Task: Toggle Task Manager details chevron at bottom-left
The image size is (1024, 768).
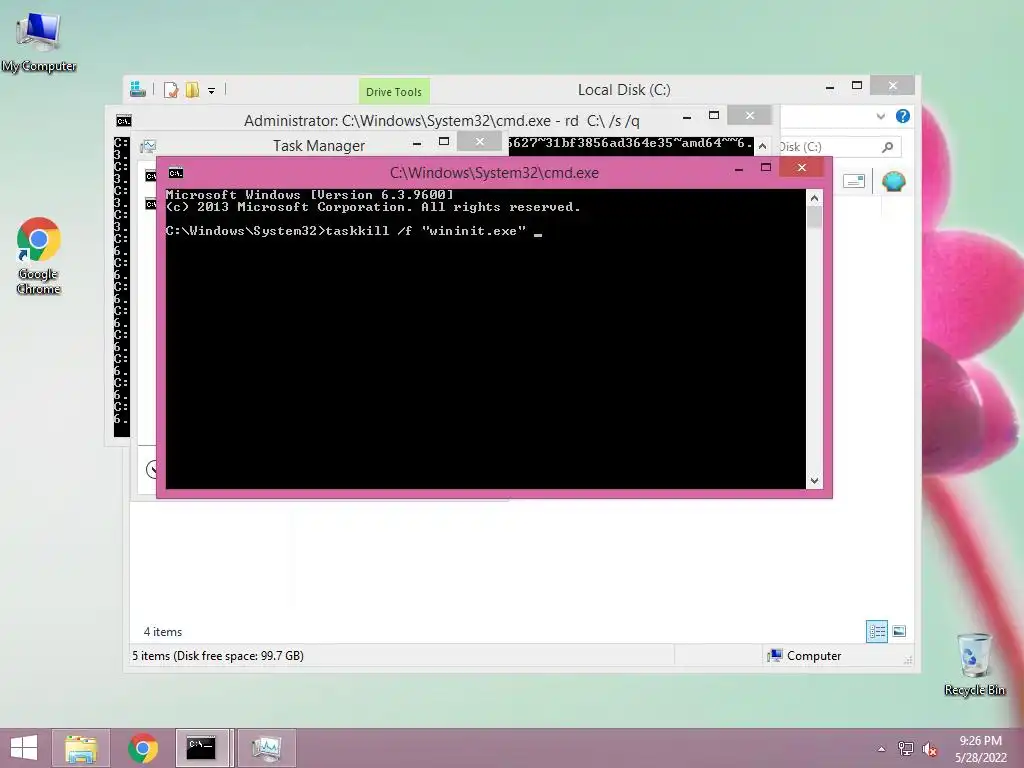Action: point(152,469)
